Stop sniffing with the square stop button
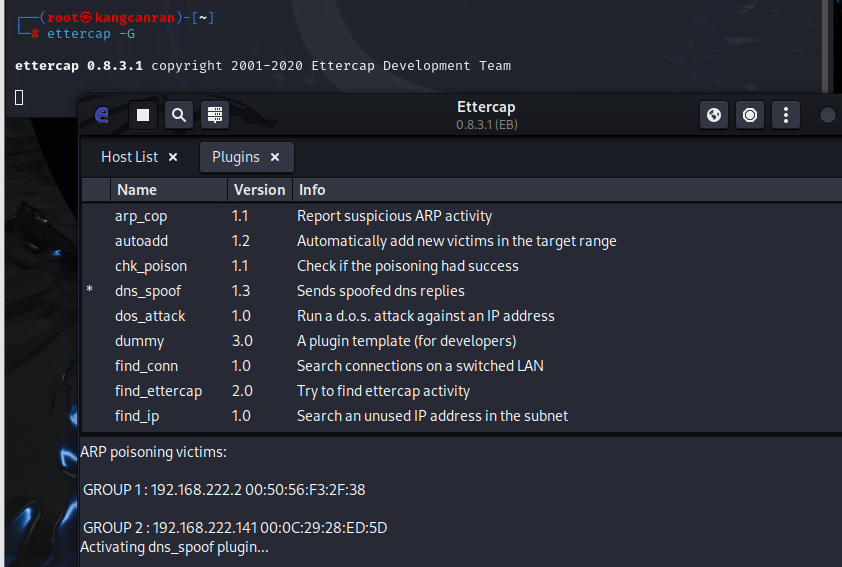 (x=143, y=115)
